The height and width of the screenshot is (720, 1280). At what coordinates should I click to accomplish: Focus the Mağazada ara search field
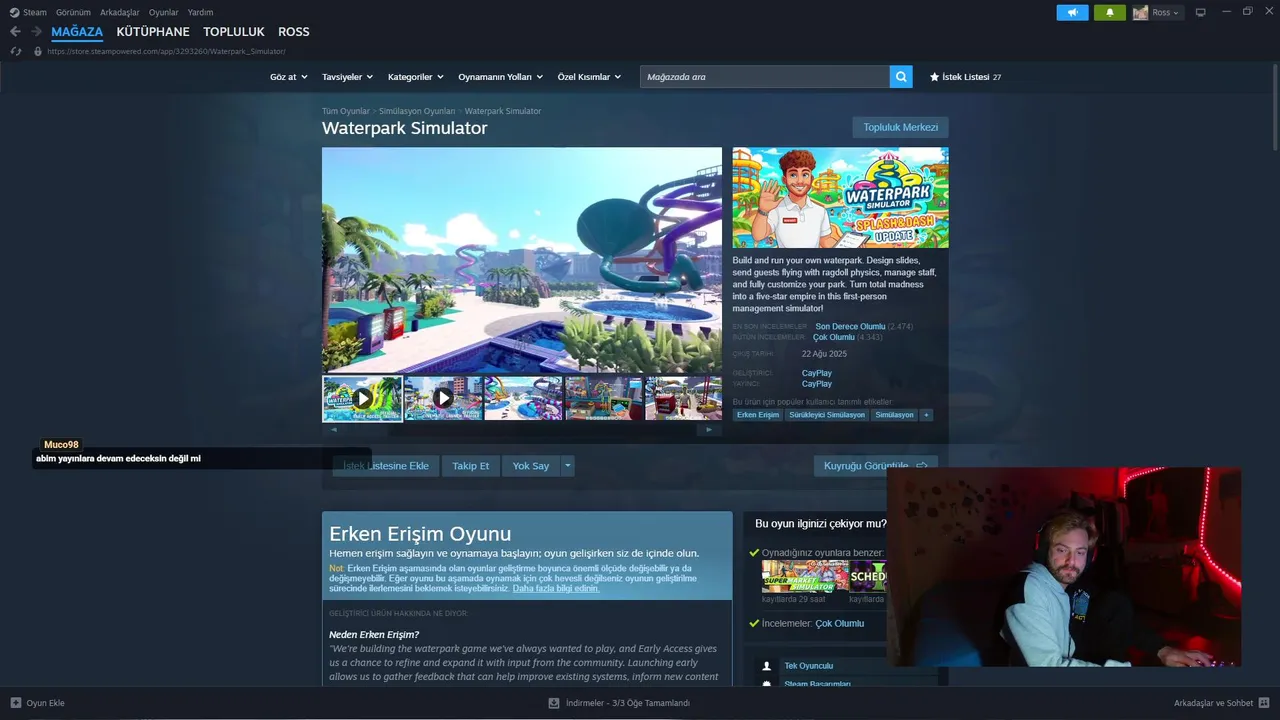pyautogui.click(x=765, y=77)
